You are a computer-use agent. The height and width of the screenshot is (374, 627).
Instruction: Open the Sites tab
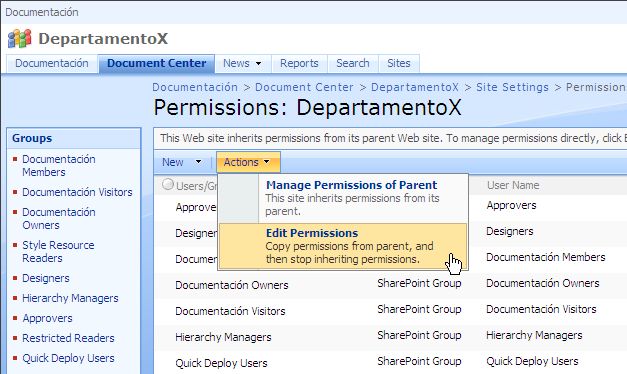click(x=399, y=64)
